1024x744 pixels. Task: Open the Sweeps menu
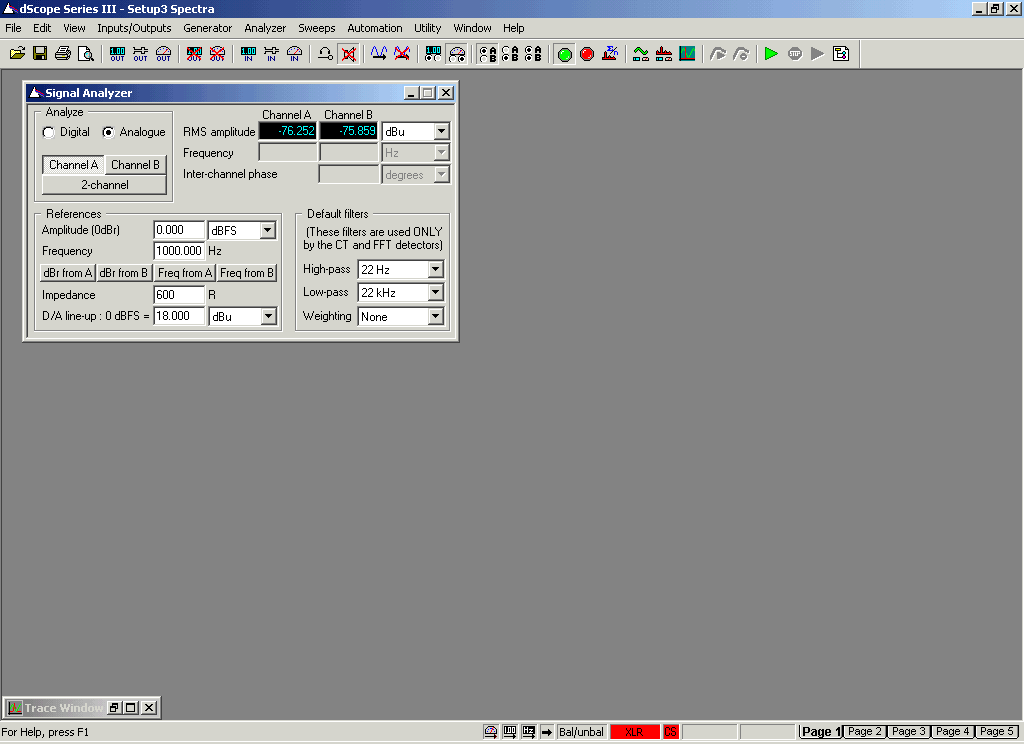317,28
